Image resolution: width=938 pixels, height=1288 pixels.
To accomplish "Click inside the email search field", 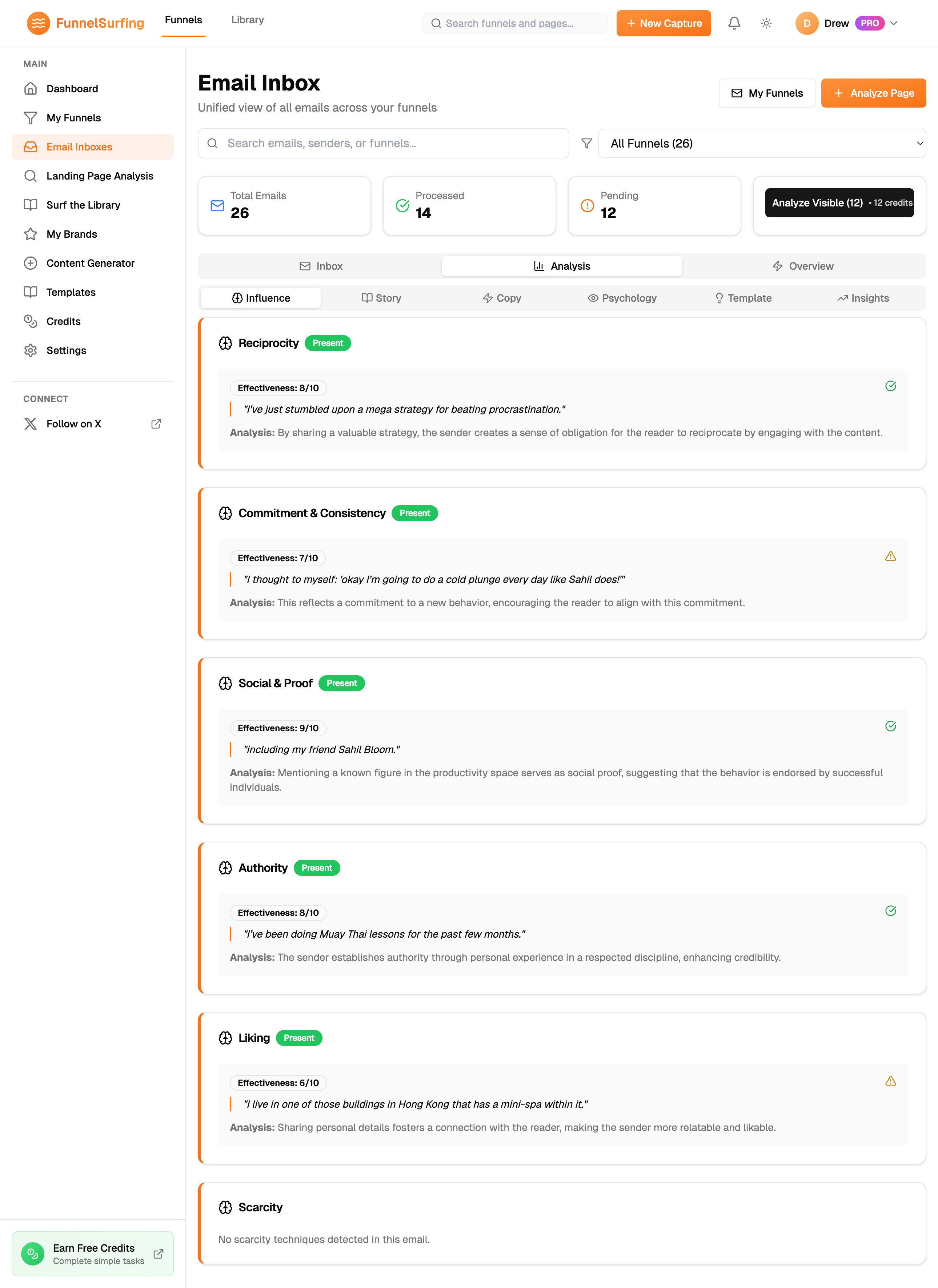I will click(383, 144).
